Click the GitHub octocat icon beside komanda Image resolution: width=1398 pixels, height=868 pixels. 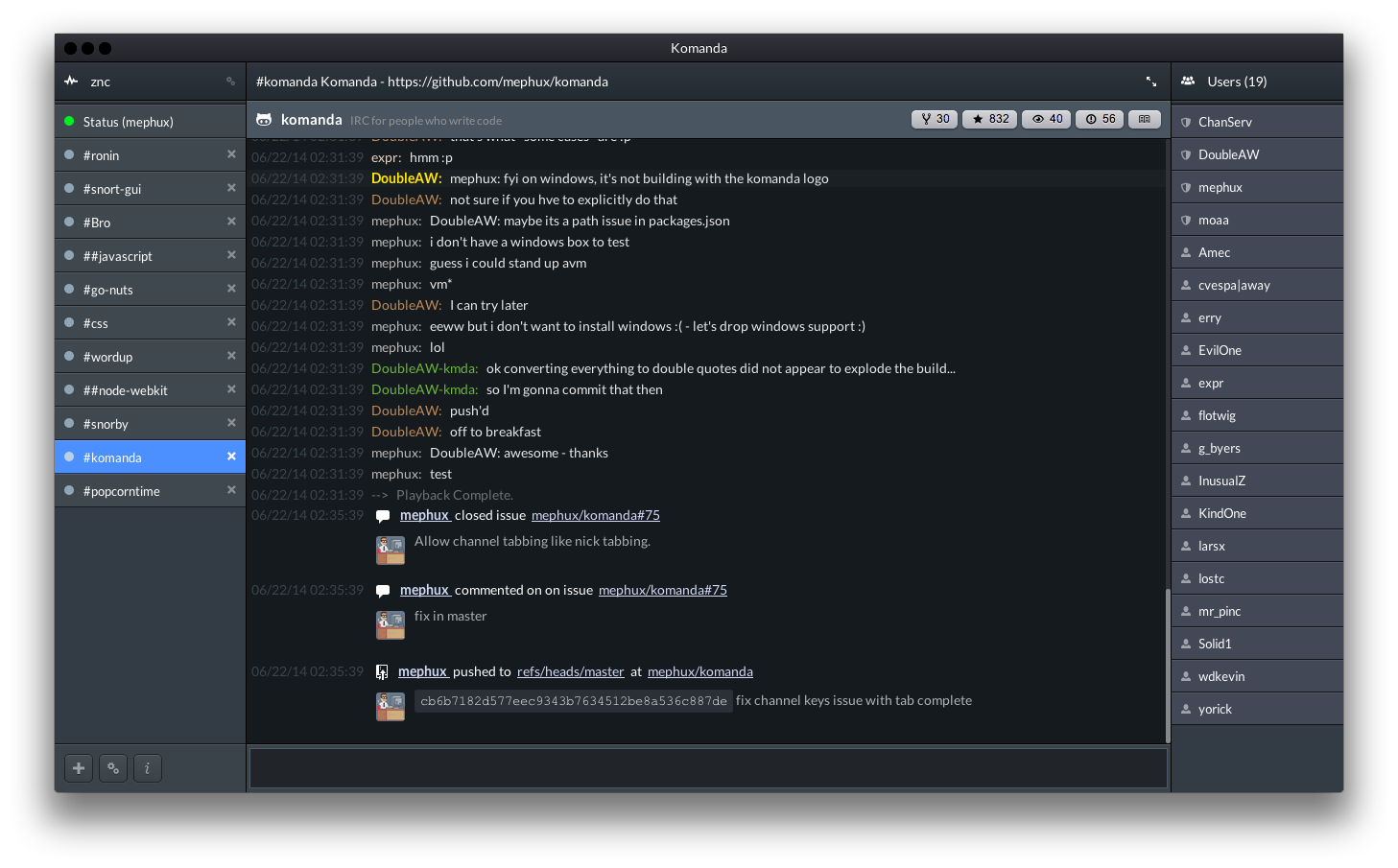pos(264,120)
